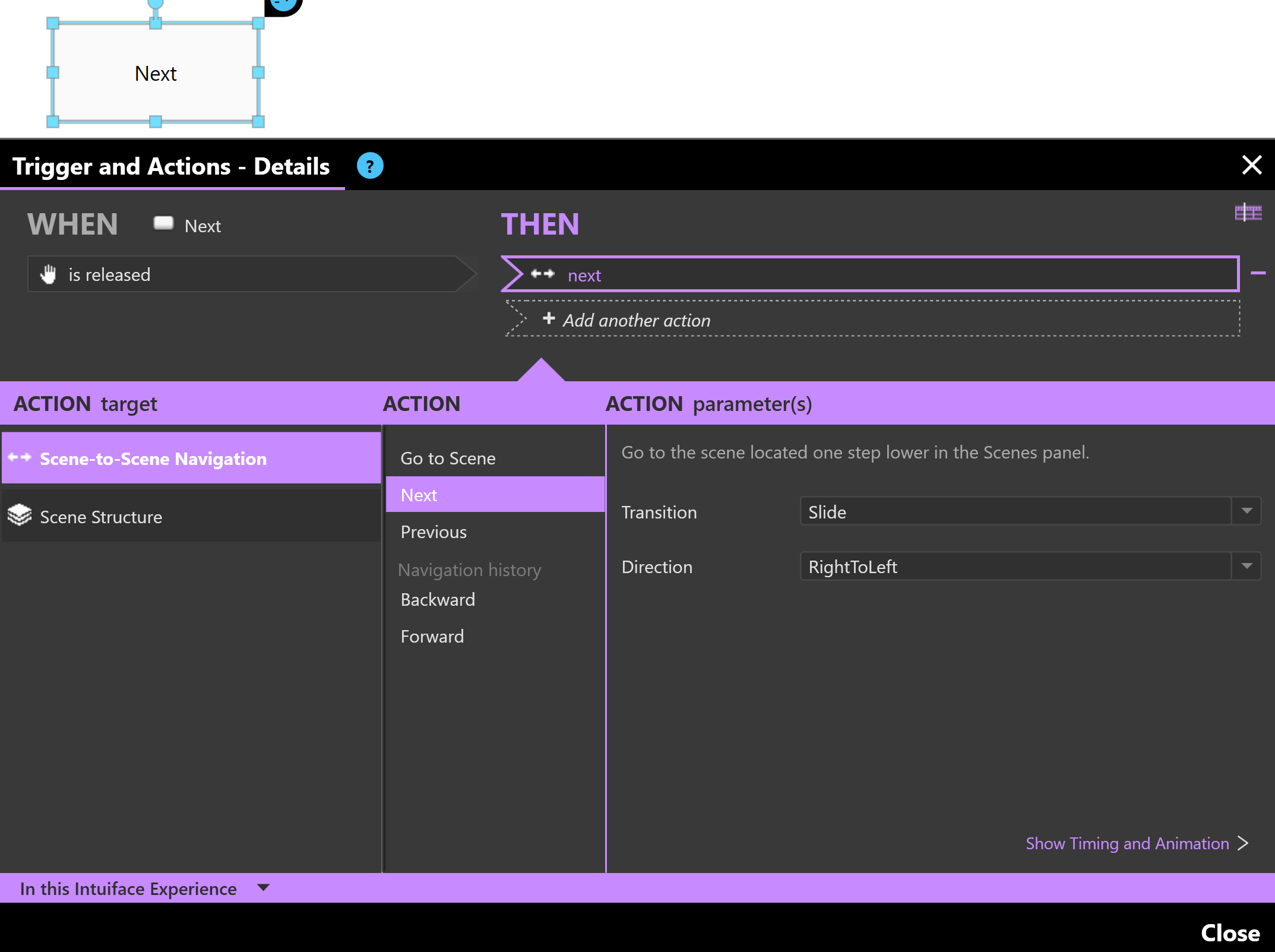Select Scene Structure target
The width and height of the screenshot is (1275, 952).
191,517
